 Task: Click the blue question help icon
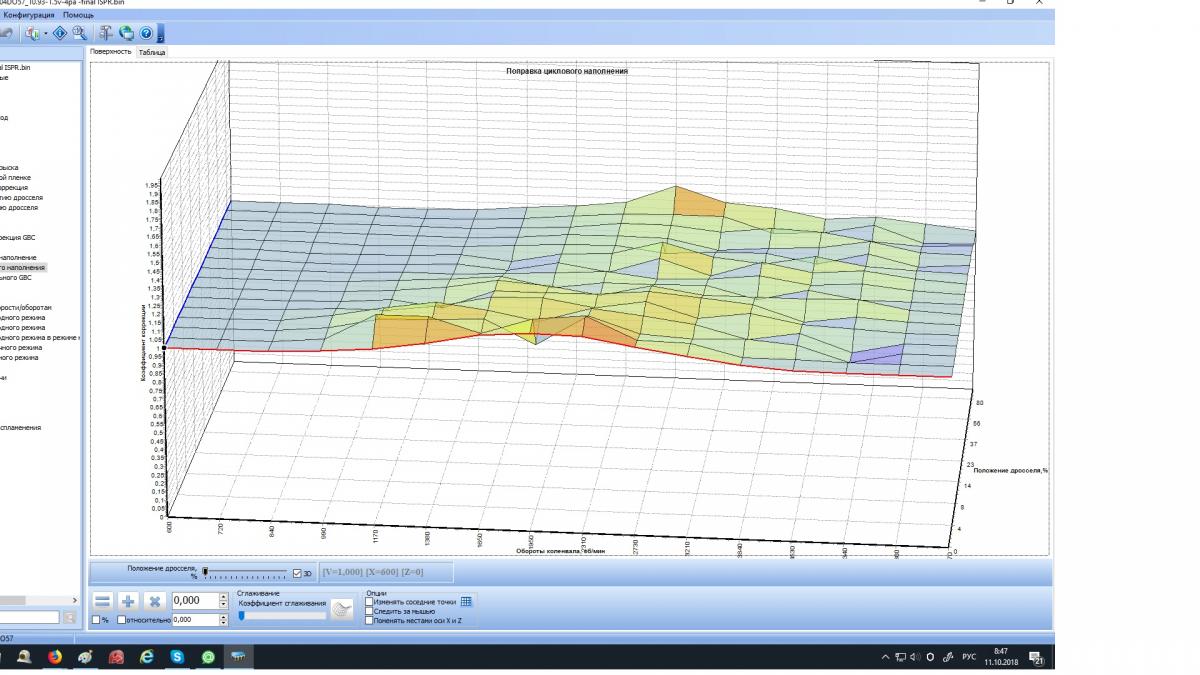(146, 33)
